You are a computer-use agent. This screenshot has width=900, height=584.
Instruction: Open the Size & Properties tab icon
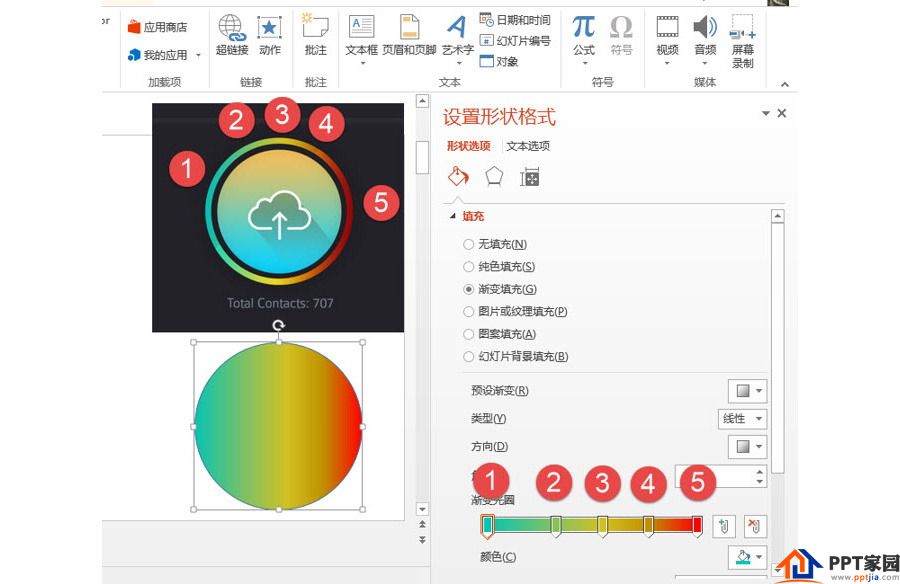point(529,177)
